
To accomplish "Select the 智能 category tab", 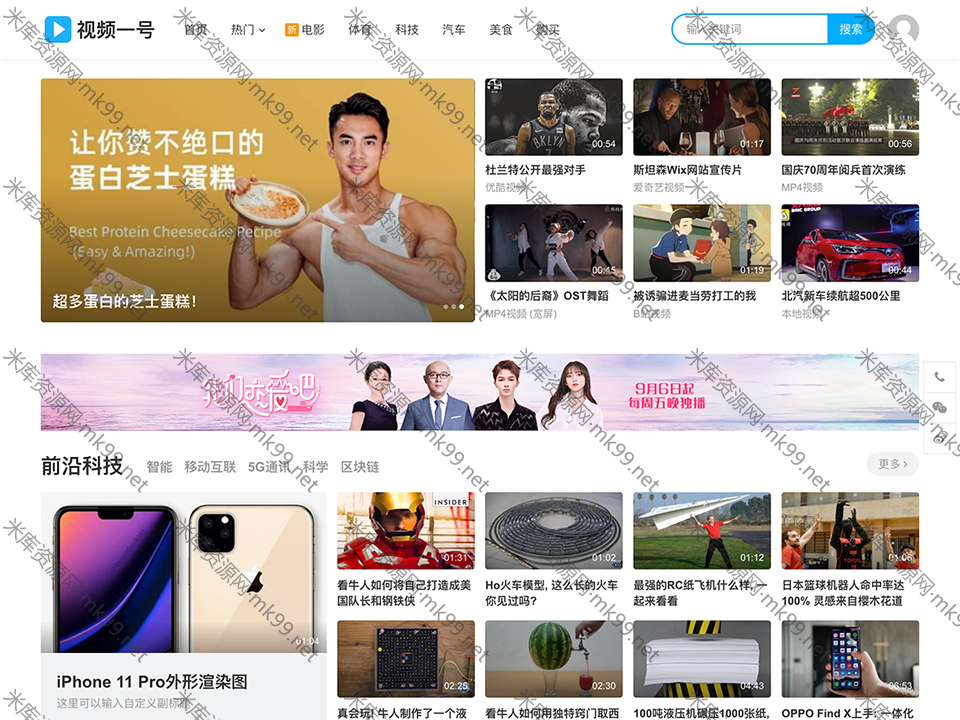I will pos(160,467).
